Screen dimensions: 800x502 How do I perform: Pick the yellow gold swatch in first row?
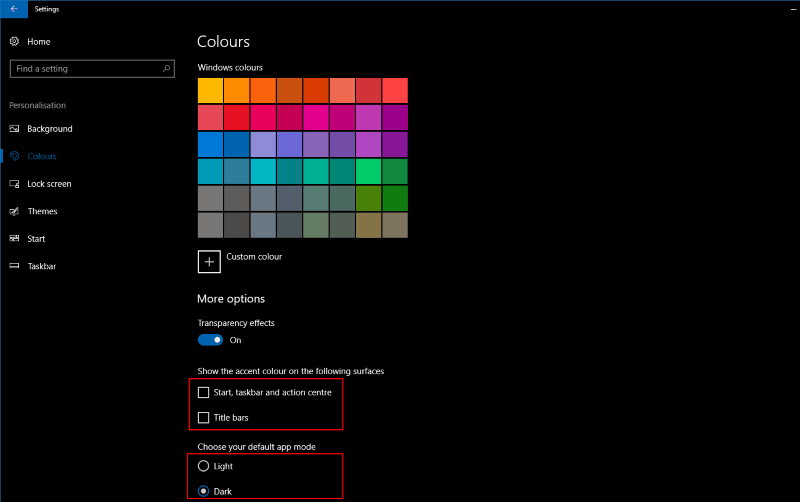[210, 91]
